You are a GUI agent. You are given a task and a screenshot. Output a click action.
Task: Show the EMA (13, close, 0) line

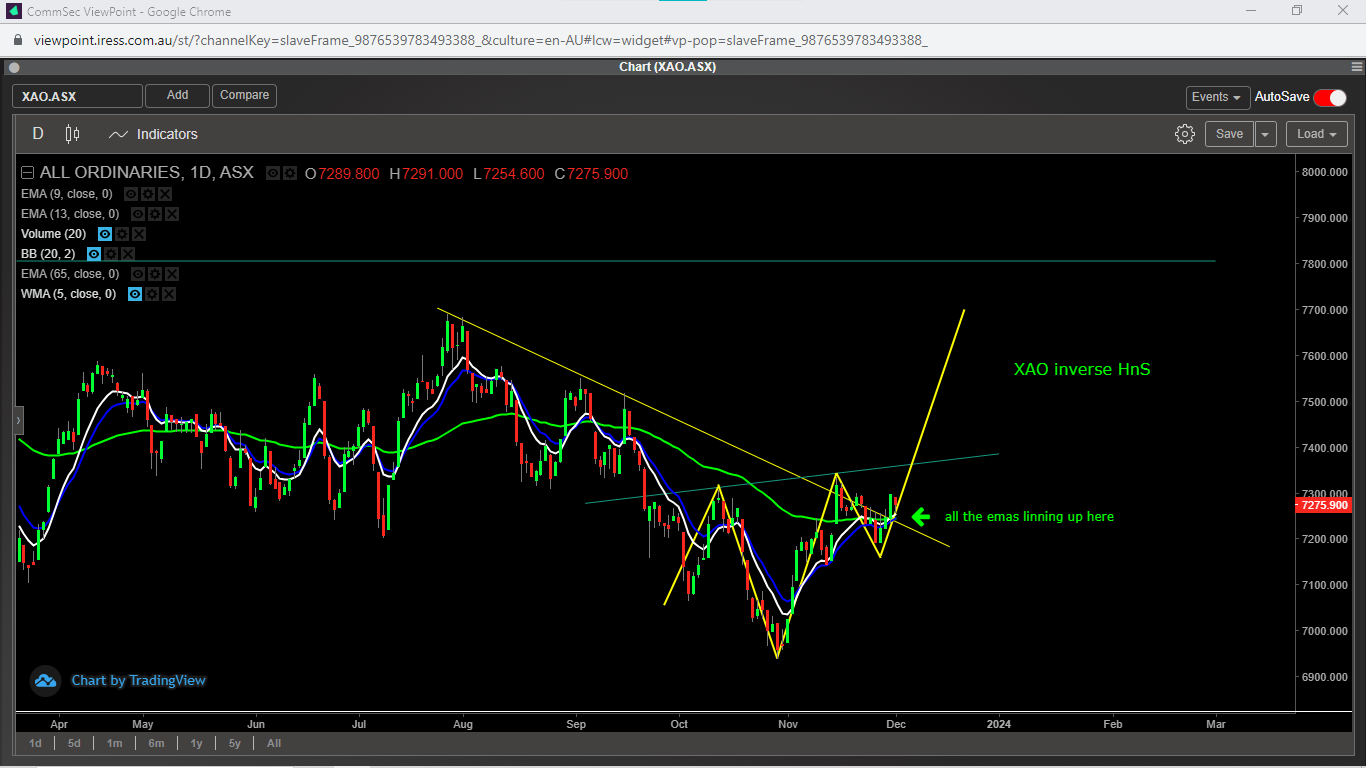coord(138,214)
